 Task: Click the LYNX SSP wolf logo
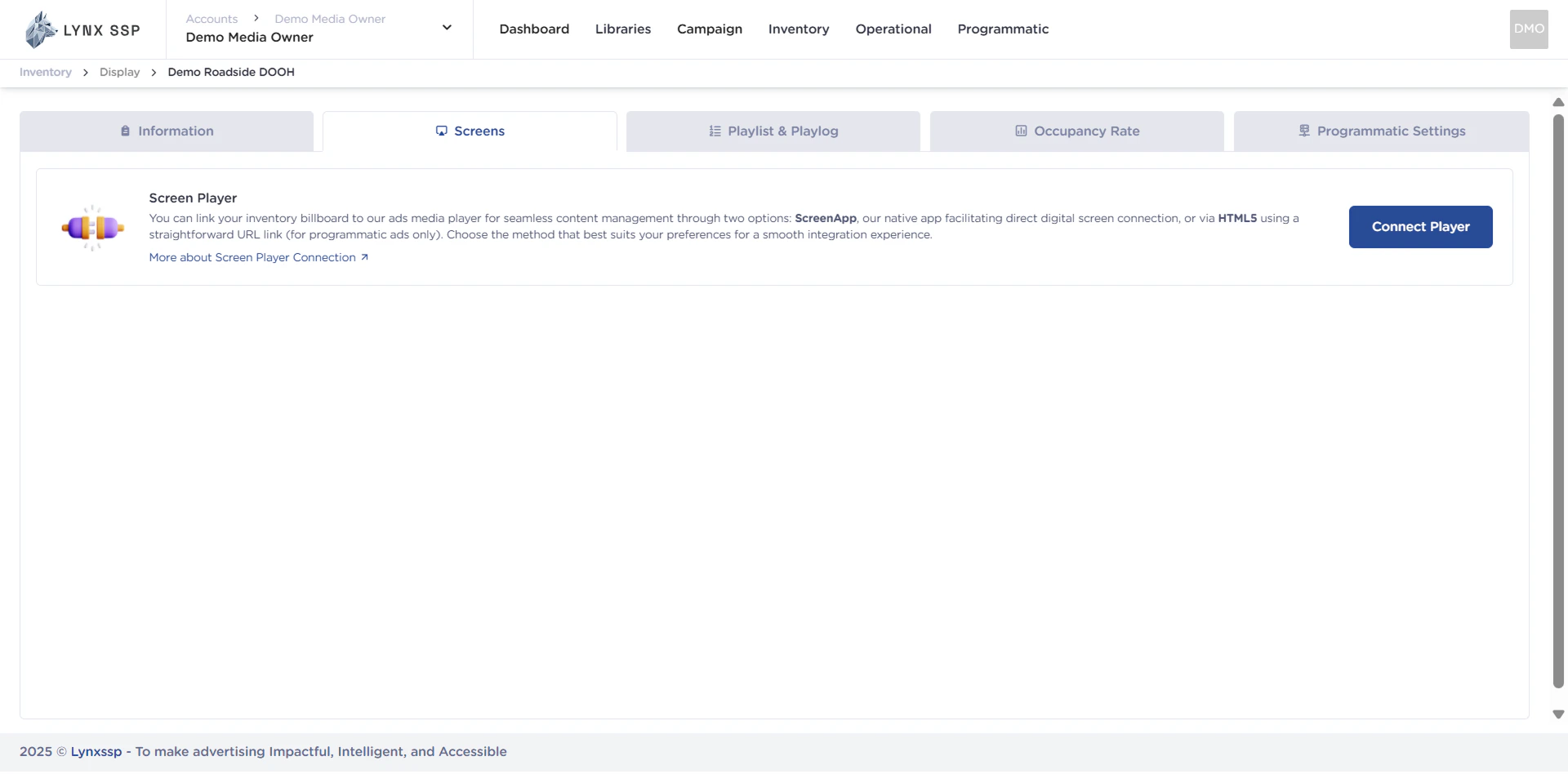38,29
